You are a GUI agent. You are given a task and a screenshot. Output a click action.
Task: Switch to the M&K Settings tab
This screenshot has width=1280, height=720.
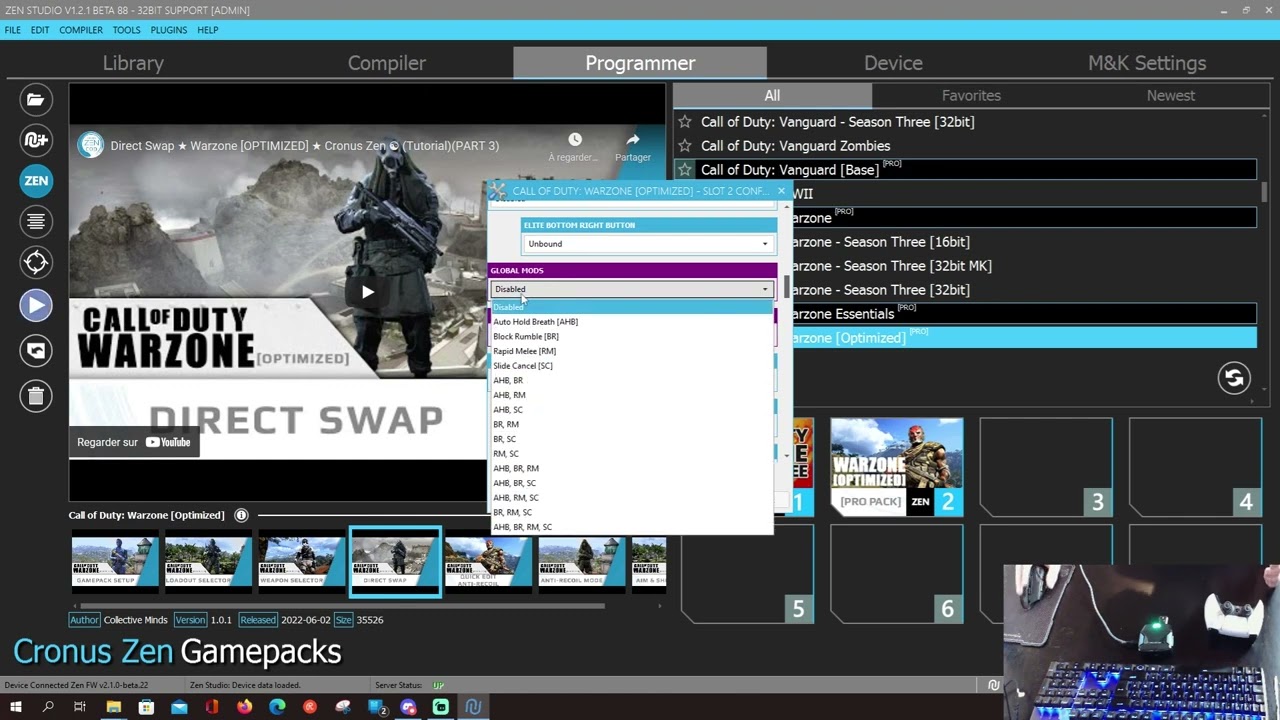[x=1147, y=63]
